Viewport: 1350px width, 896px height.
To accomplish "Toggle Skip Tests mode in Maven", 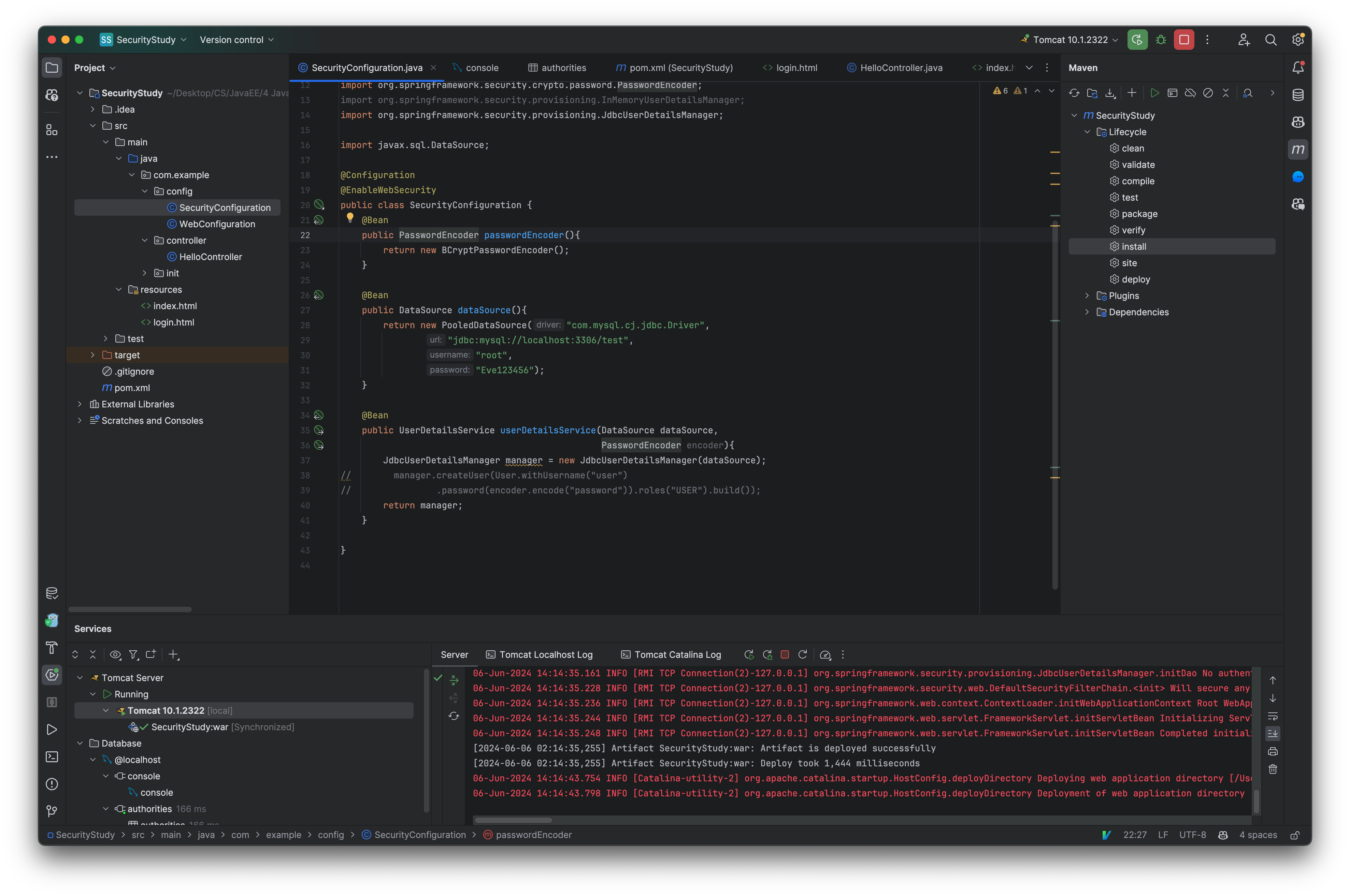I will [1208, 92].
